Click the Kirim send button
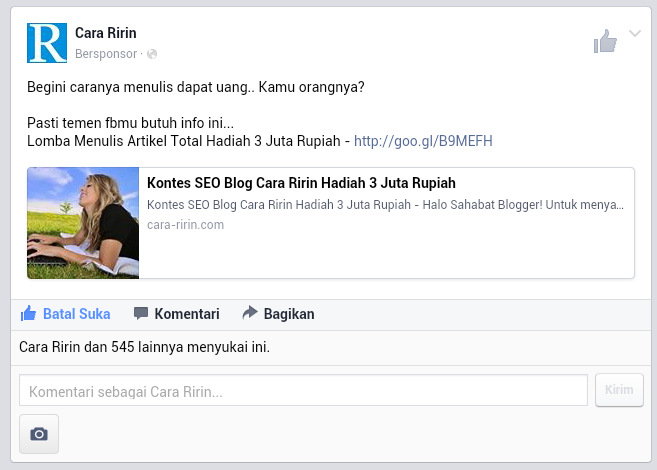 [619, 390]
